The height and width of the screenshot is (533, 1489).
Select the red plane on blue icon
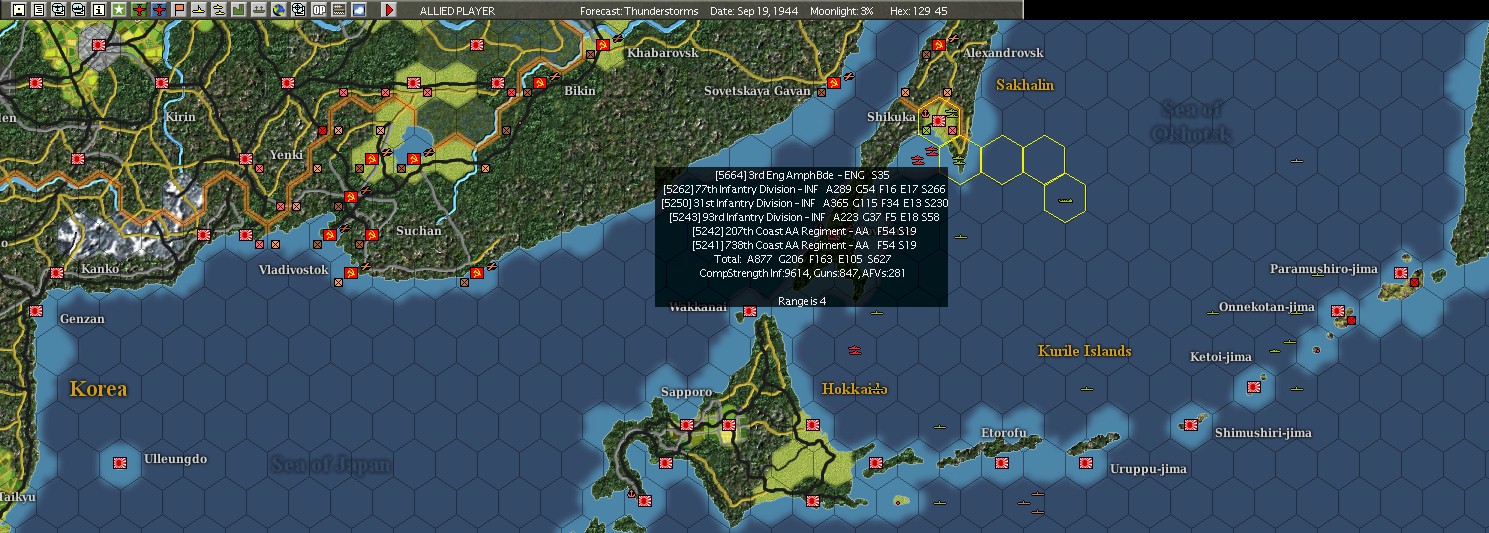coord(159,10)
